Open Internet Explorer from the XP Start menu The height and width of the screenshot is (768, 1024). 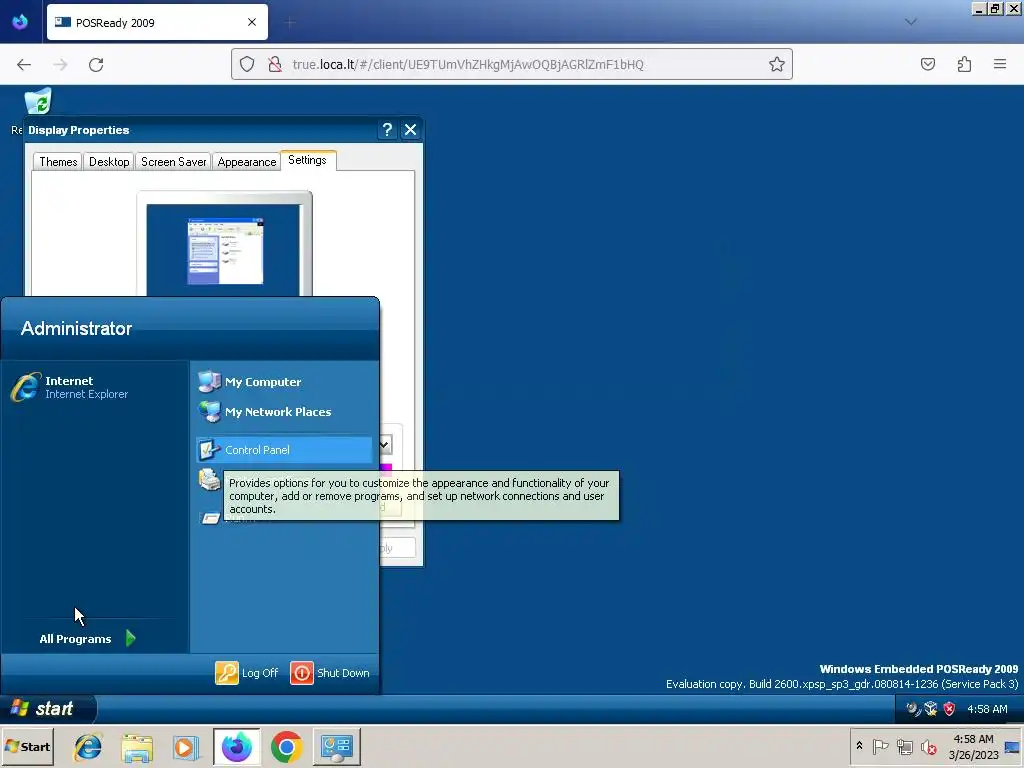pos(70,387)
